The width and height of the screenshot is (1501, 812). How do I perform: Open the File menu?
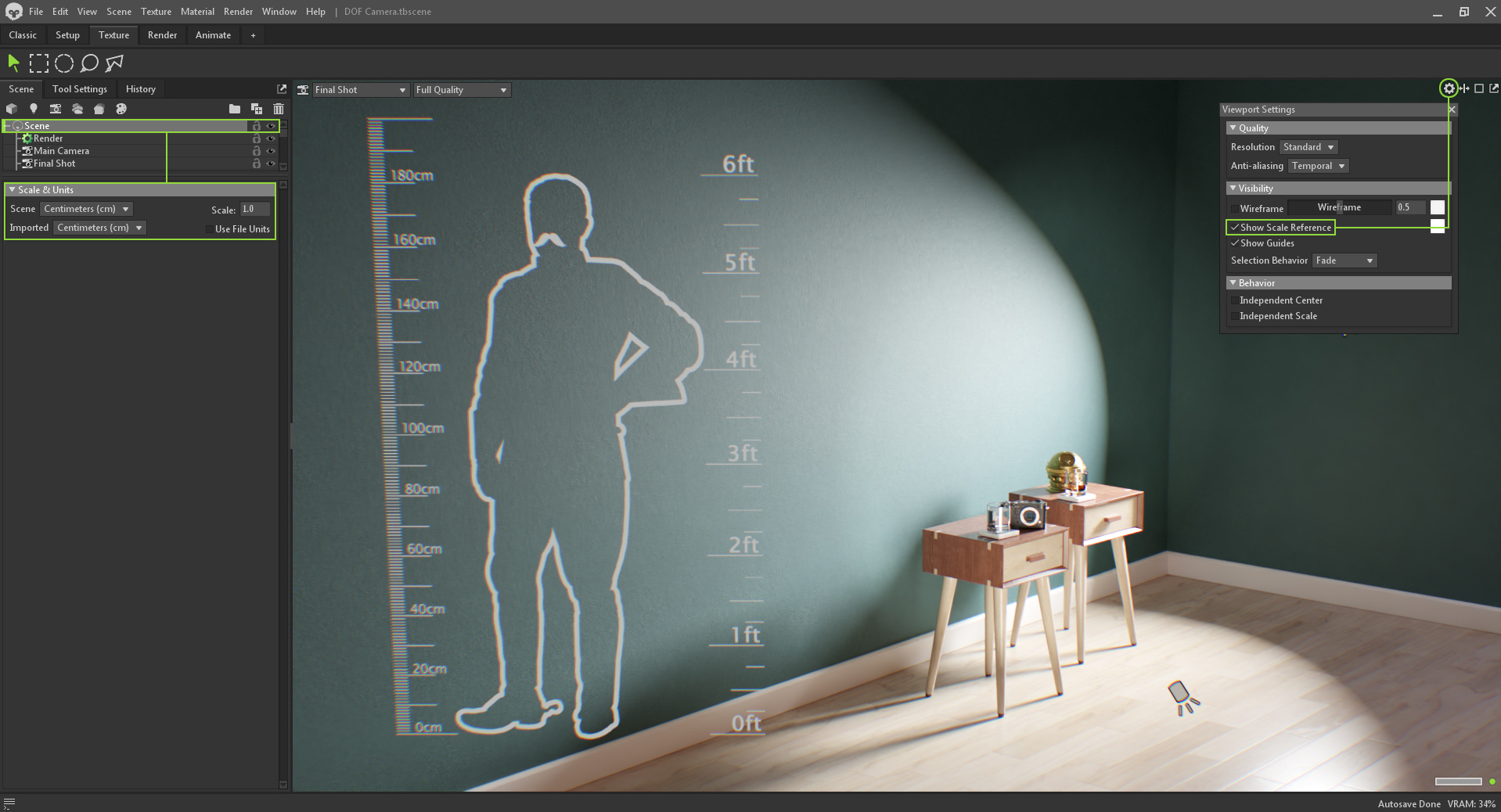(x=36, y=12)
